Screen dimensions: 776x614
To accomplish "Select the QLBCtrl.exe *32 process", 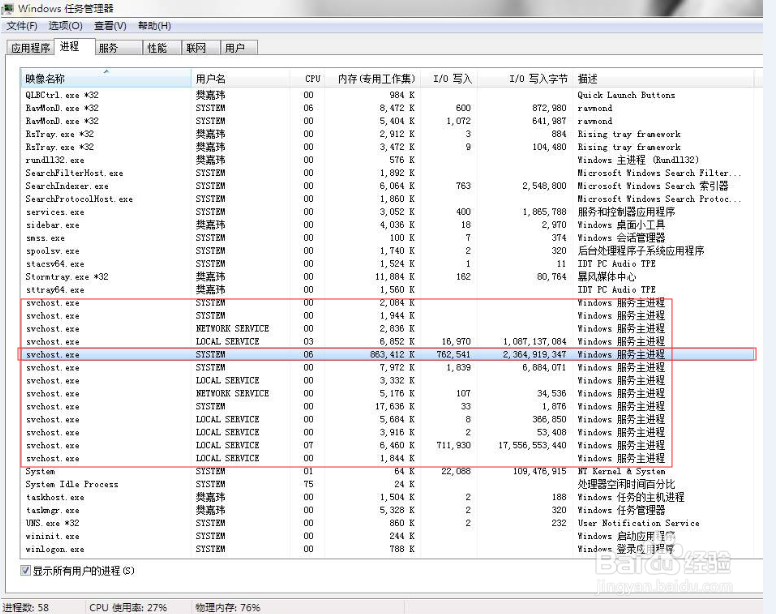I will [x=387, y=95].
